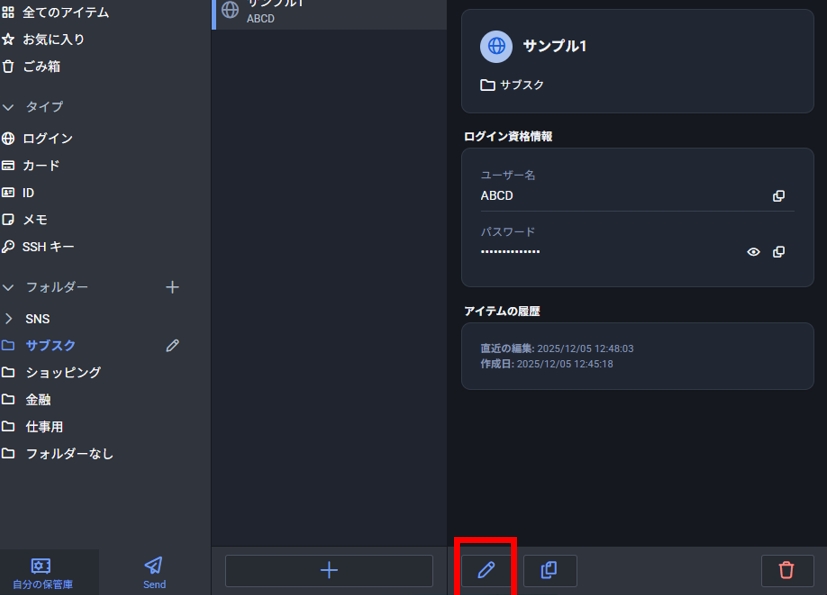Switch to the Send tab
Image resolution: width=830 pixels, height=595 pixels.
coord(154,572)
